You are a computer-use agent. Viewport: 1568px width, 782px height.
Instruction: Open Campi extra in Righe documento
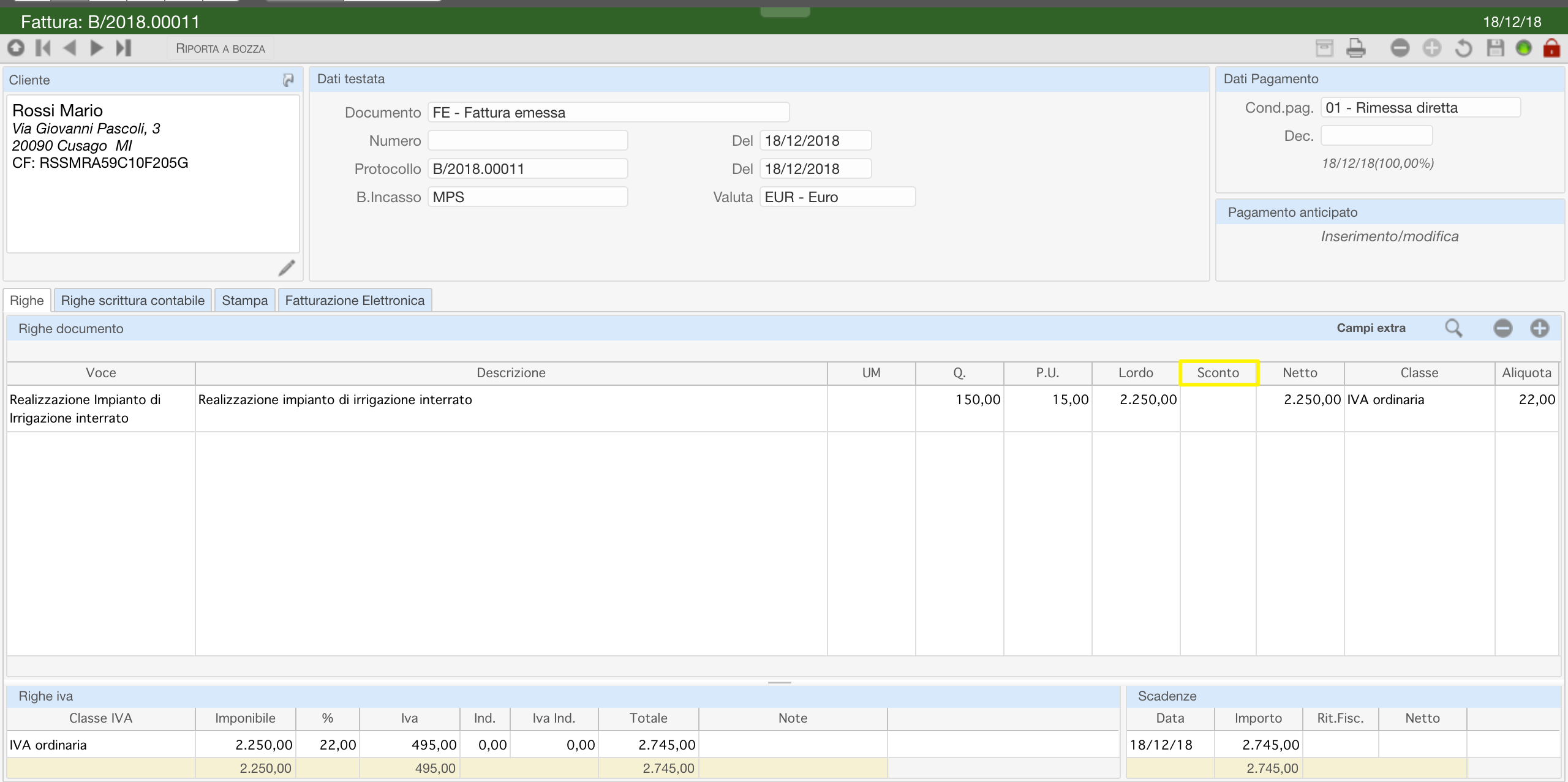(x=1371, y=328)
